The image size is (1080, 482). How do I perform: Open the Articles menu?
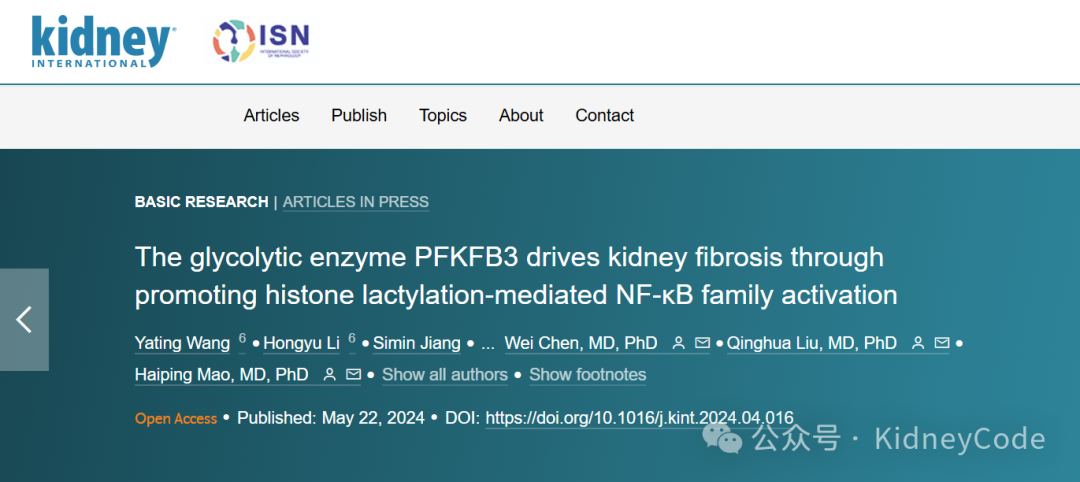tap(271, 116)
